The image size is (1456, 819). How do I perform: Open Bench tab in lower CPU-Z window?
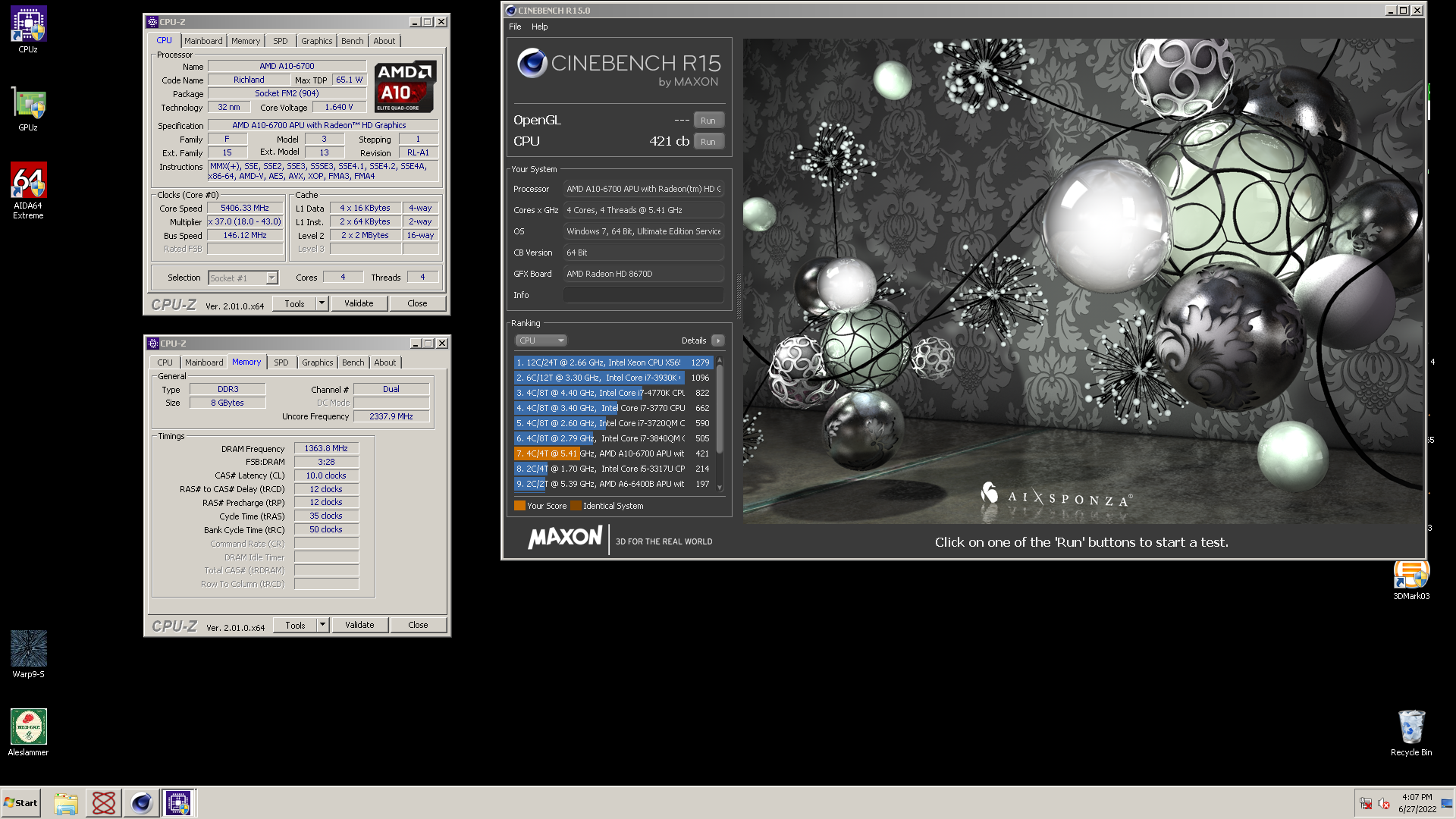click(353, 362)
